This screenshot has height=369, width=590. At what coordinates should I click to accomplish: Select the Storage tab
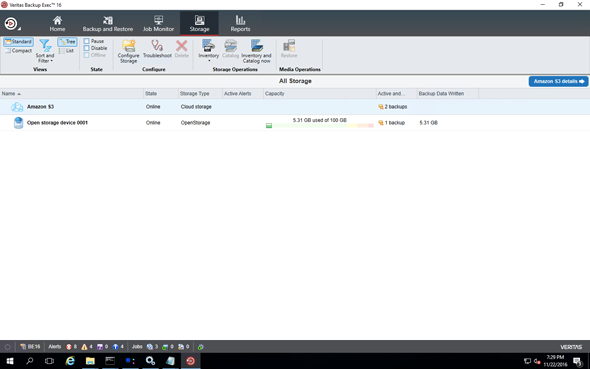[x=199, y=24]
